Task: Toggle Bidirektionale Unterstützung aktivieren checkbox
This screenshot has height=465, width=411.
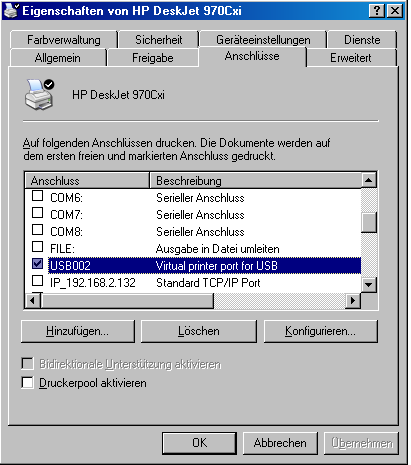Action: pyautogui.click(x=27, y=364)
